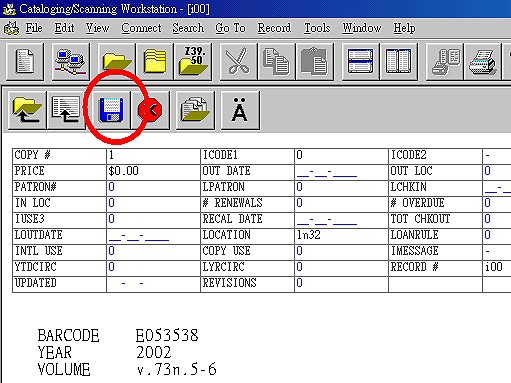The height and width of the screenshot is (383, 511).
Task: Click the OUT LOC value field
Action: [497, 172]
